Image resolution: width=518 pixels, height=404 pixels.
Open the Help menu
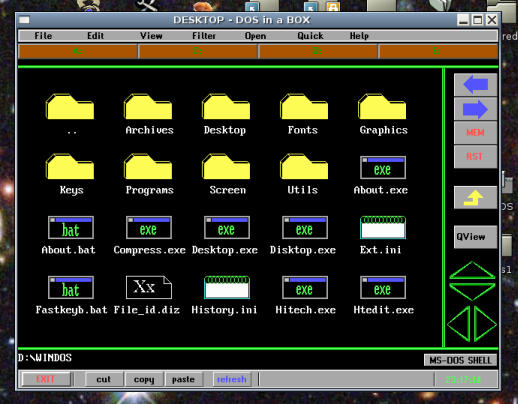pos(359,36)
